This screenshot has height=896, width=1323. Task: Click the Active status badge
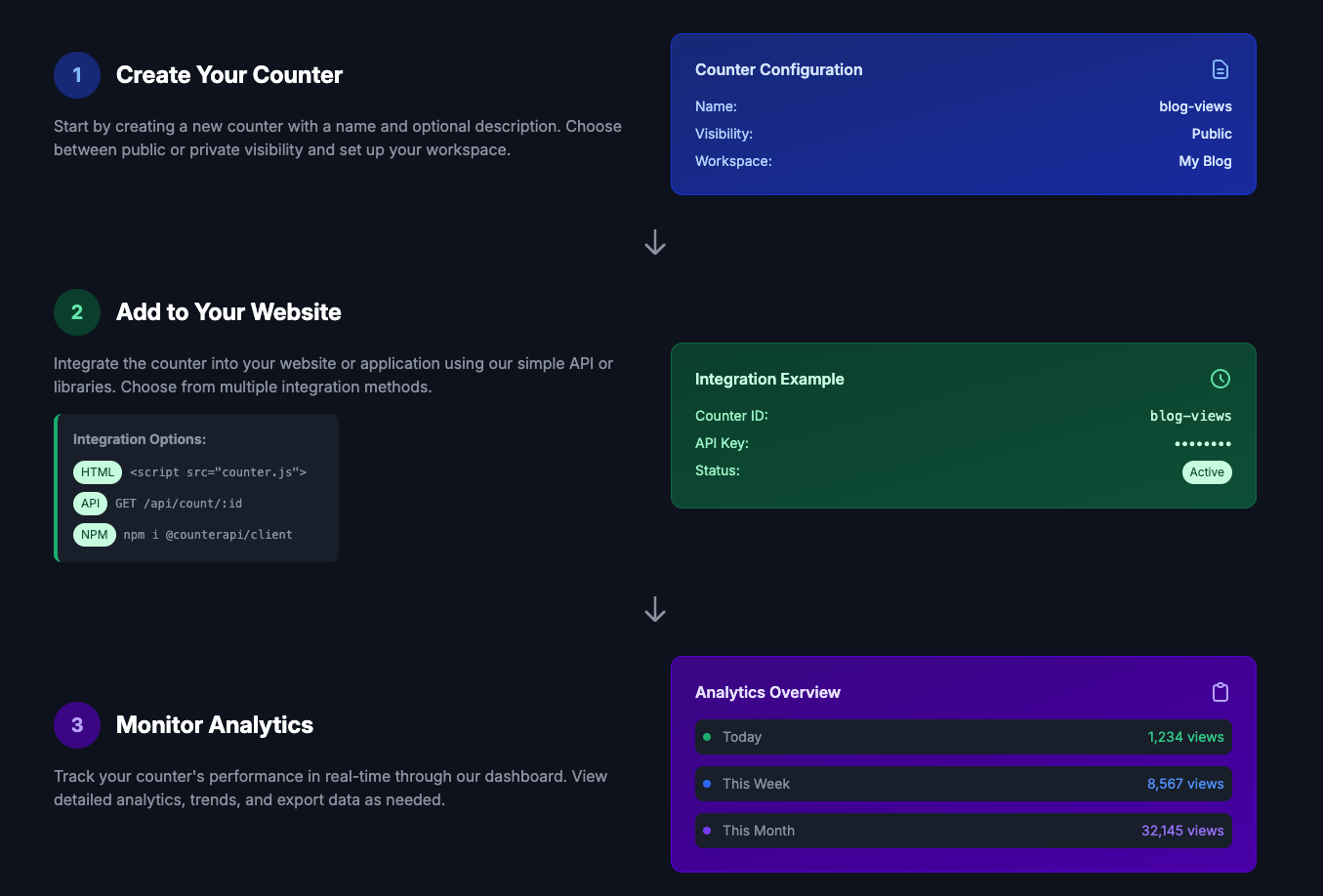pos(1207,472)
